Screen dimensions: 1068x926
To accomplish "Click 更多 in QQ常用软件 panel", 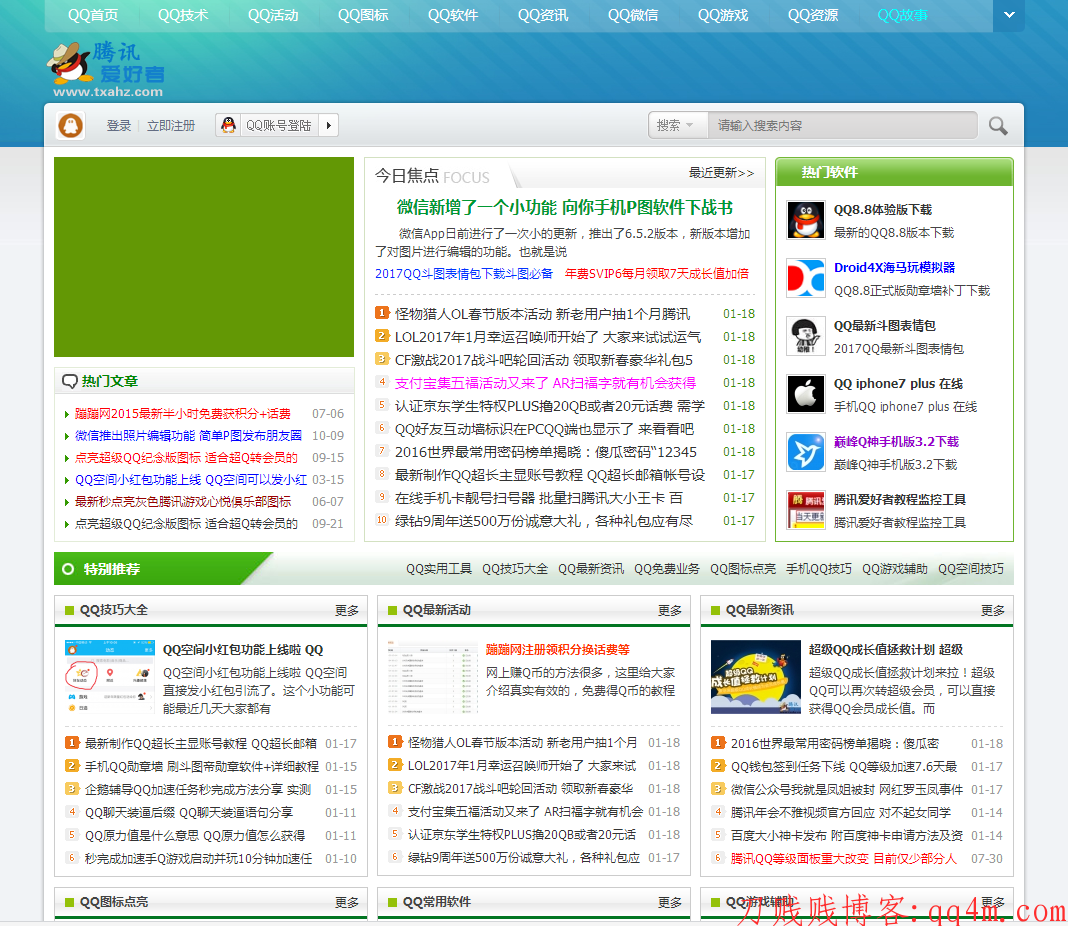I will pos(670,903).
